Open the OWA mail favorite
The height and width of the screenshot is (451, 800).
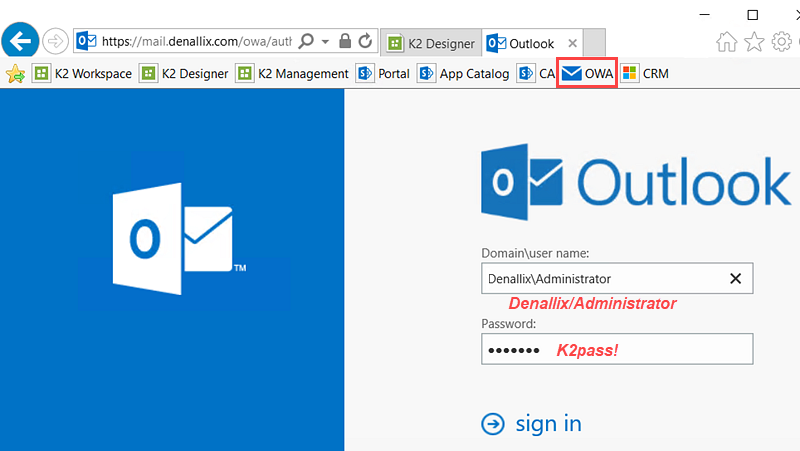587,73
